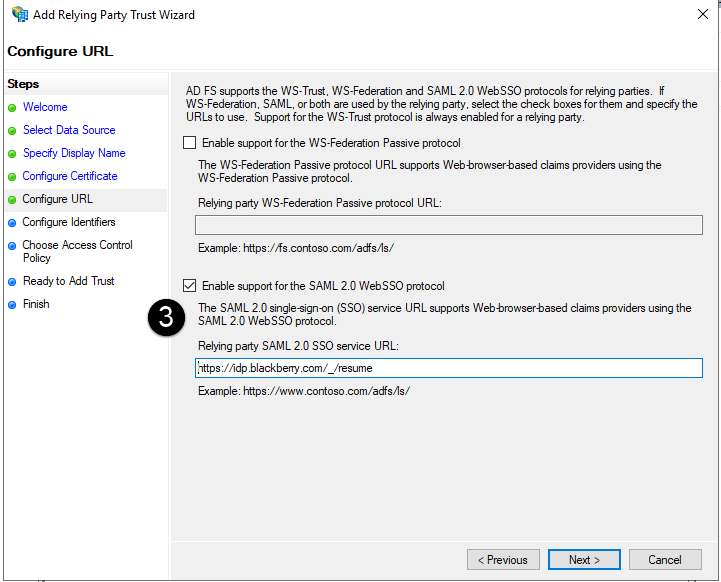
Task: Go to the Welcome step
Action: pos(45,107)
